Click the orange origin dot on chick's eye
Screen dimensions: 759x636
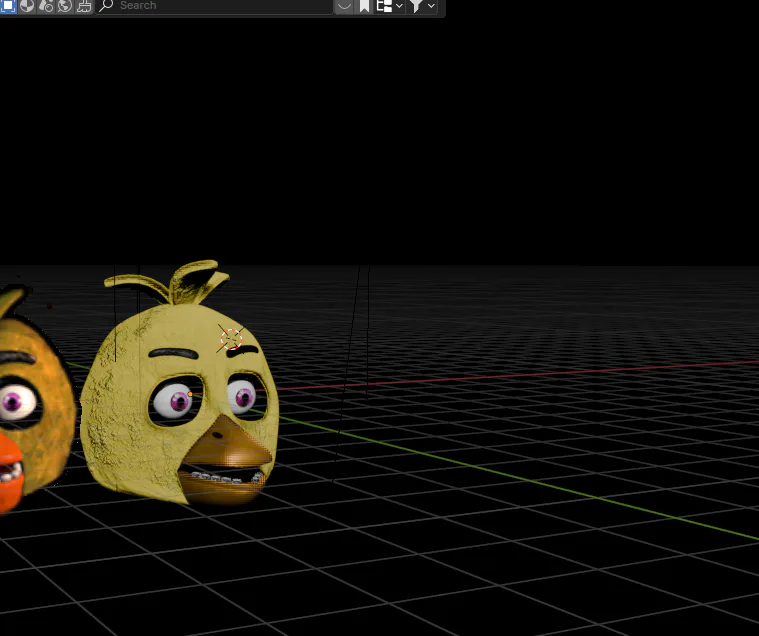(190, 394)
